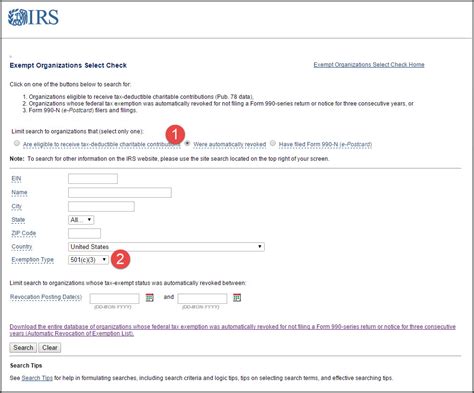Screen dimensions: 474x393
Task: Click the Exemption Type label
Action: point(32,260)
